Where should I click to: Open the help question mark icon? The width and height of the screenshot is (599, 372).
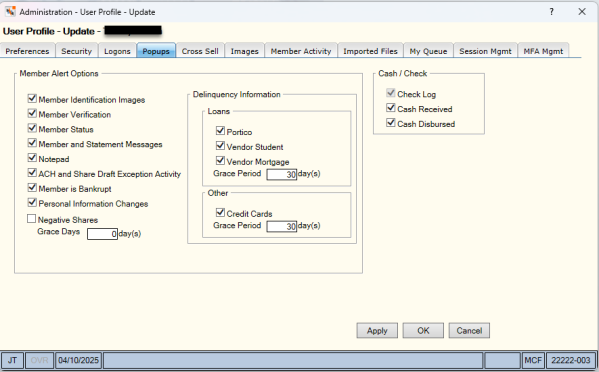coord(552,12)
